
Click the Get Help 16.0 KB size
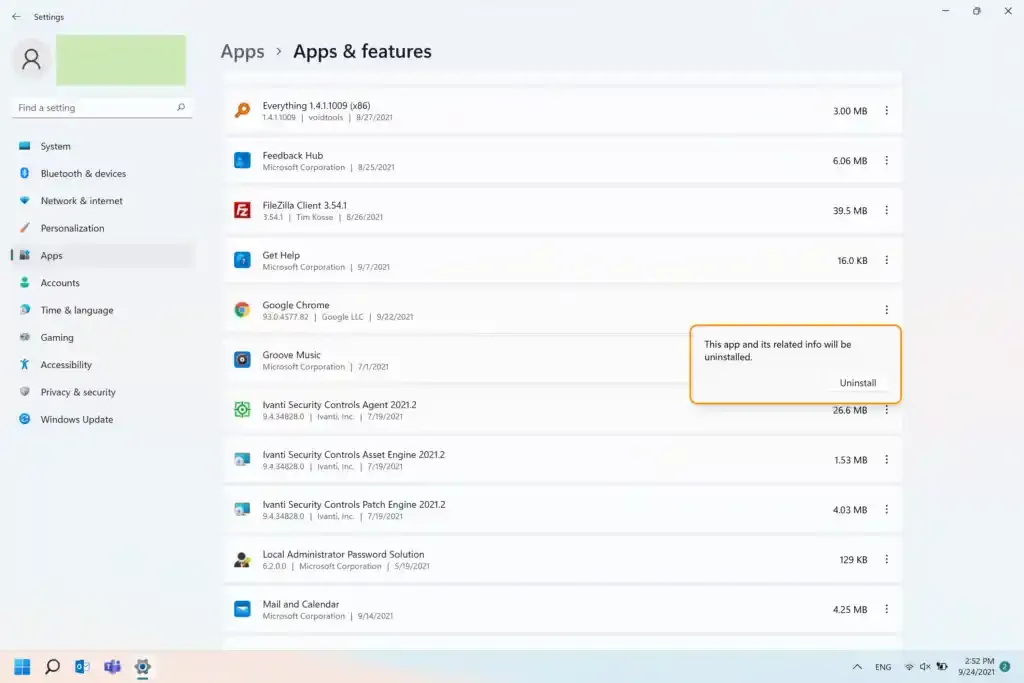pyautogui.click(x=852, y=261)
